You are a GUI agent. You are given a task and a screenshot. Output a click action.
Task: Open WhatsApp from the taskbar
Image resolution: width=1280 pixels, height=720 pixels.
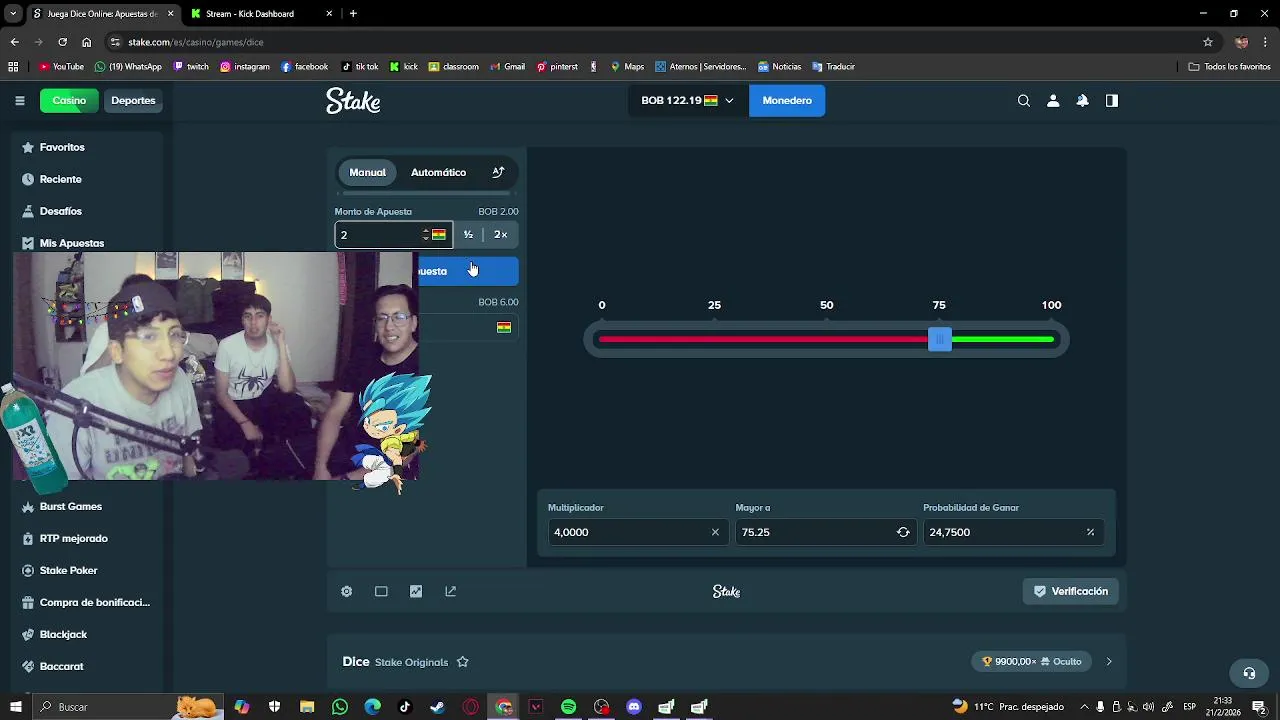(x=340, y=707)
